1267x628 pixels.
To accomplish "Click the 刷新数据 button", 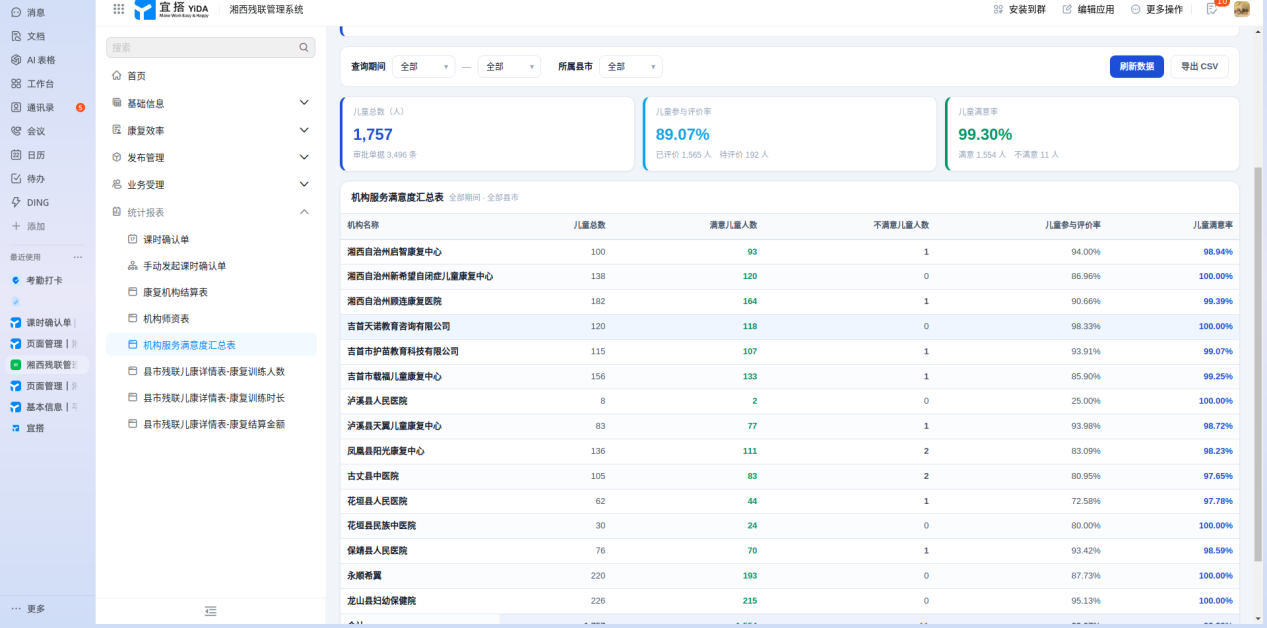I will click(x=1136, y=66).
